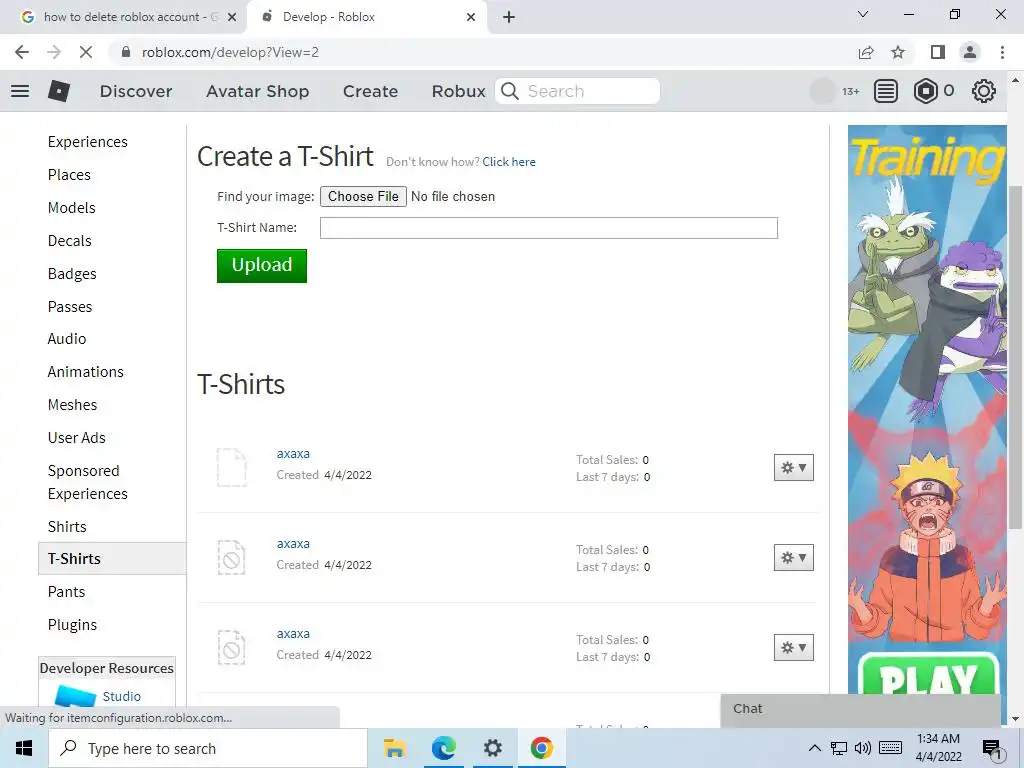Select Meshes in the sidebar

pyautogui.click(x=72, y=405)
